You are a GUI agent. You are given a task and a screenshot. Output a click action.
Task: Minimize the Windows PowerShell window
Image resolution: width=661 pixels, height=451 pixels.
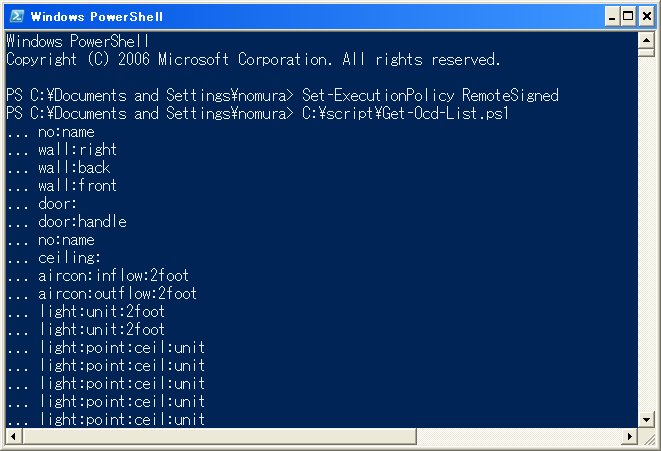click(x=611, y=16)
